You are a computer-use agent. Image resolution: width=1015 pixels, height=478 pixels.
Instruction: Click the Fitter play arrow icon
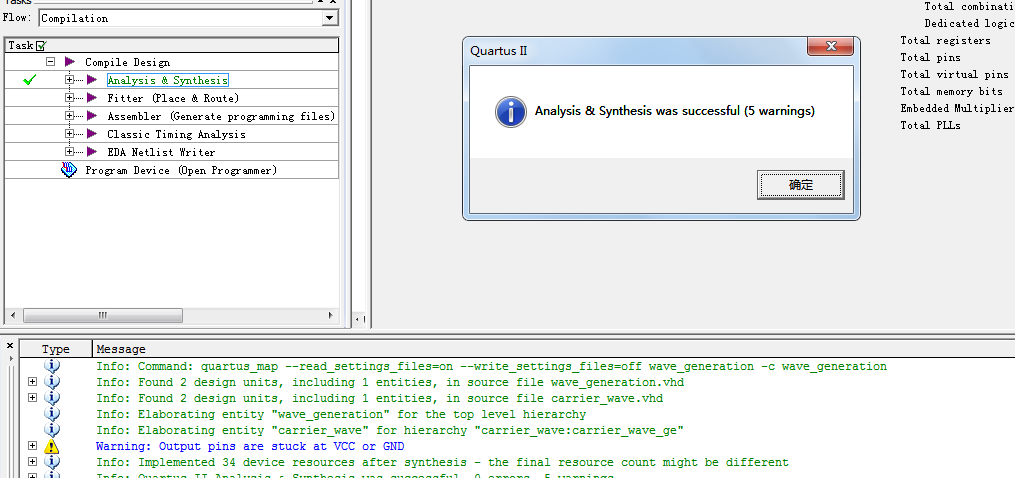coord(92,98)
